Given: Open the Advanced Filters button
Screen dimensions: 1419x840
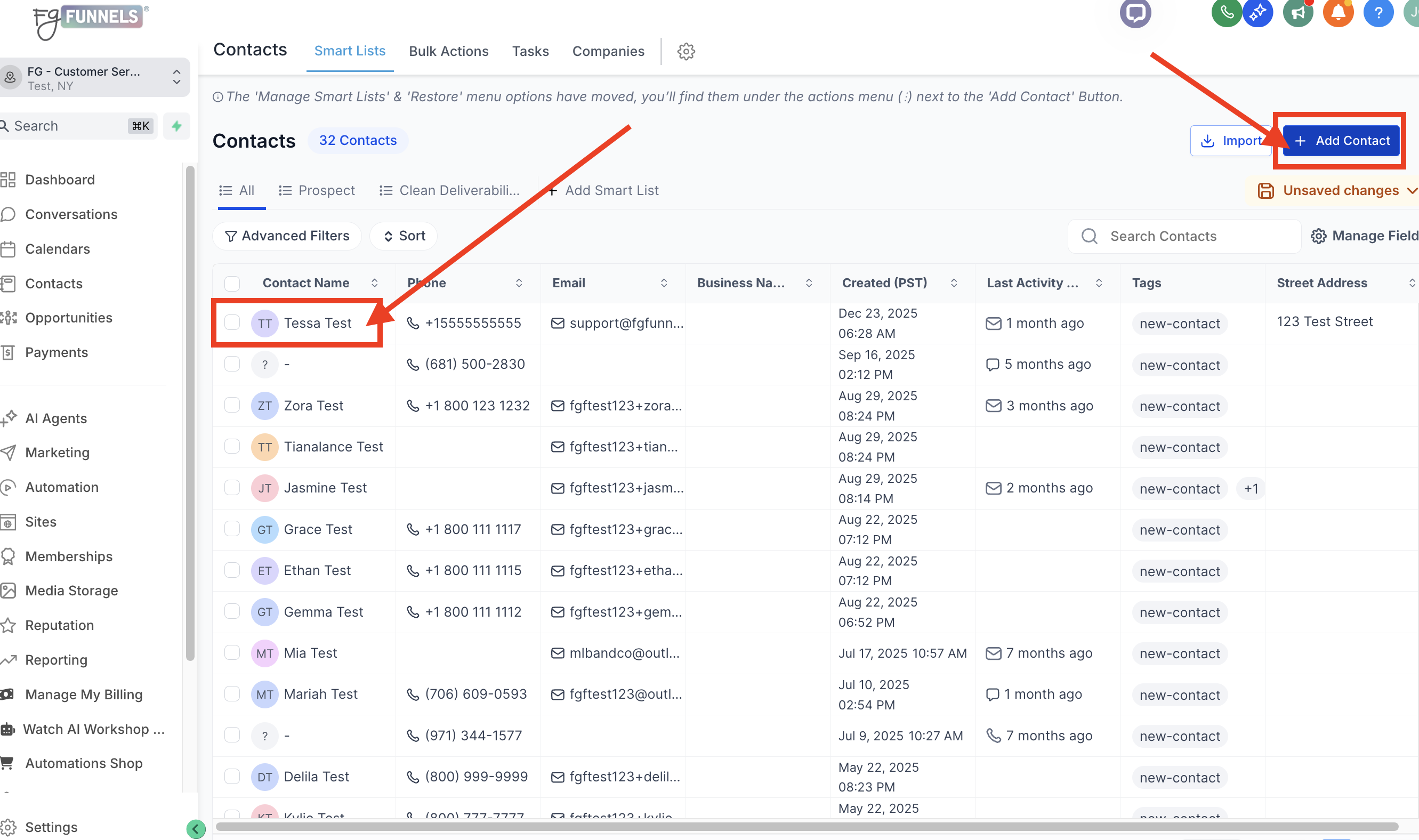Looking at the screenshot, I should click(x=287, y=236).
